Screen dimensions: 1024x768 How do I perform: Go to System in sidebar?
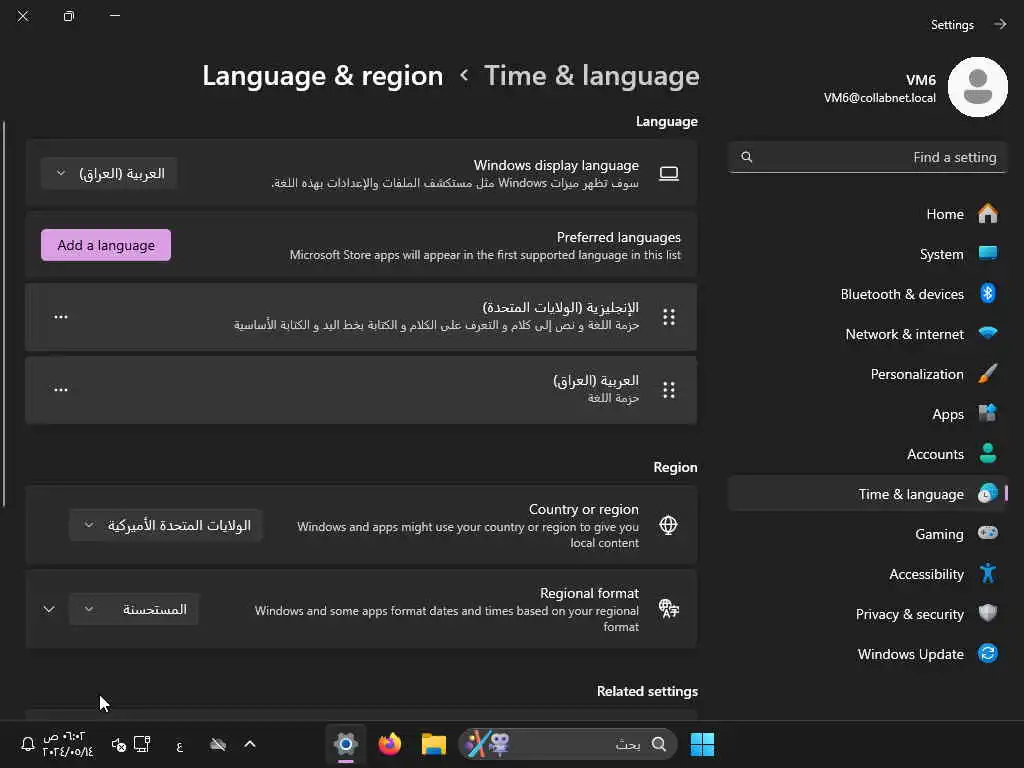[868, 254]
